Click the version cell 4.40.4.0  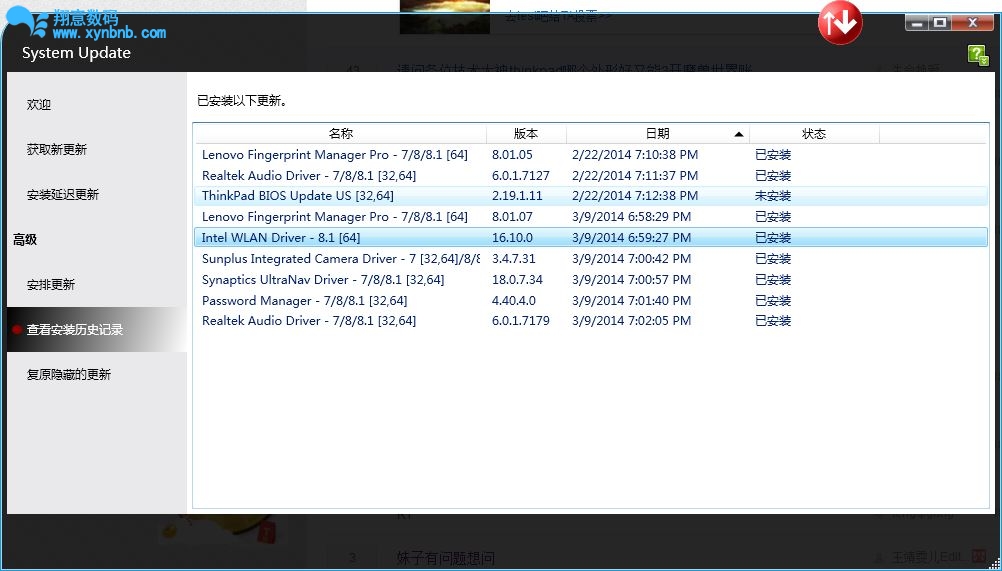coord(514,300)
